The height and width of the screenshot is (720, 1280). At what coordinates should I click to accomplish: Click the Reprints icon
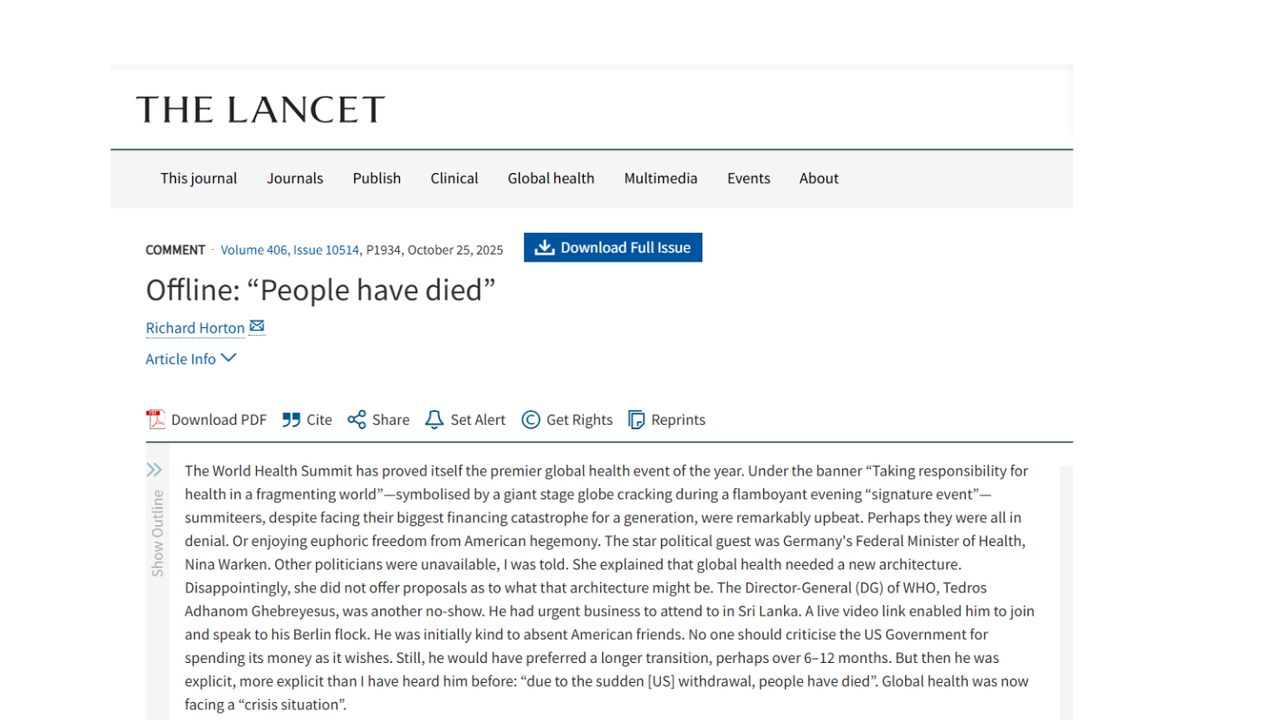(636, 419)
